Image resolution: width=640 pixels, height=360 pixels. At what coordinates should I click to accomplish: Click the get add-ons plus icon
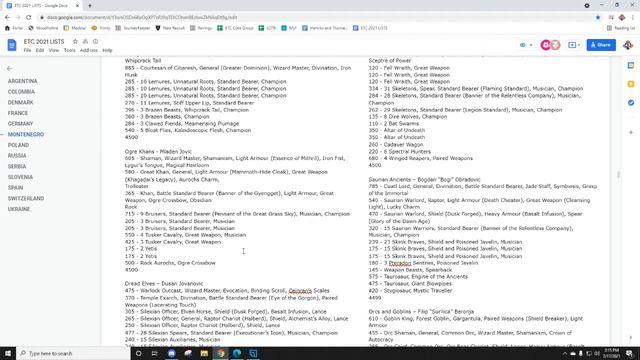pyautogui.click(x=631, y=132)
